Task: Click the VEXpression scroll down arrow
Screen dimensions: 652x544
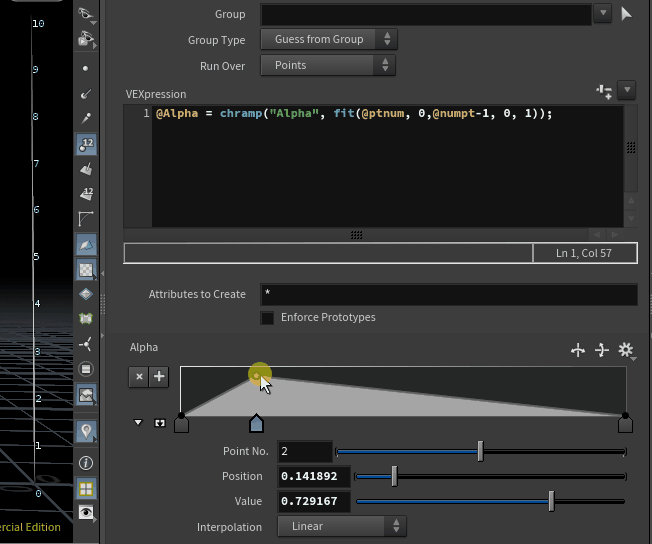Action: [631, 218]
